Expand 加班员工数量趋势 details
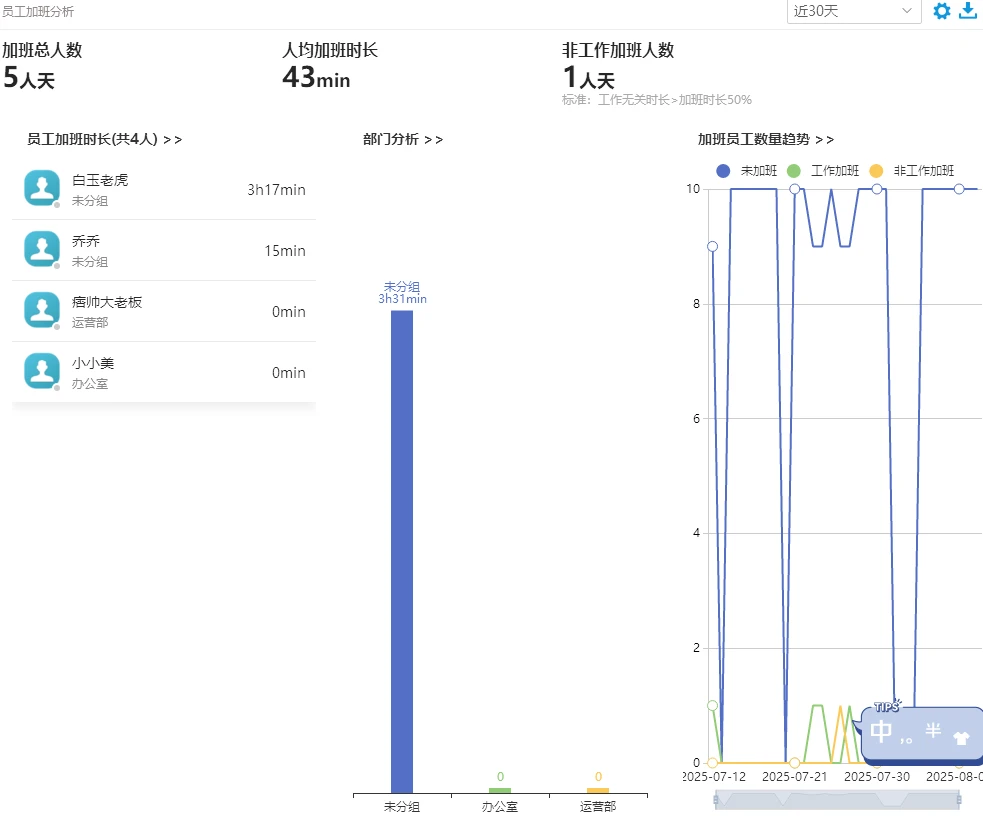Image resolution: width=983 pixels, height=818 pixels. click(765, 139)
